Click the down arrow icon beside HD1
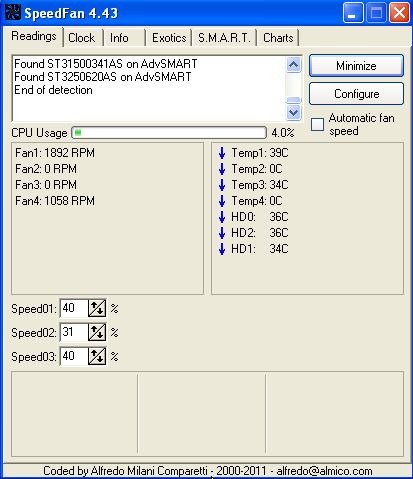Viewport: 413px width, 479px height. [x=222, y=249]
